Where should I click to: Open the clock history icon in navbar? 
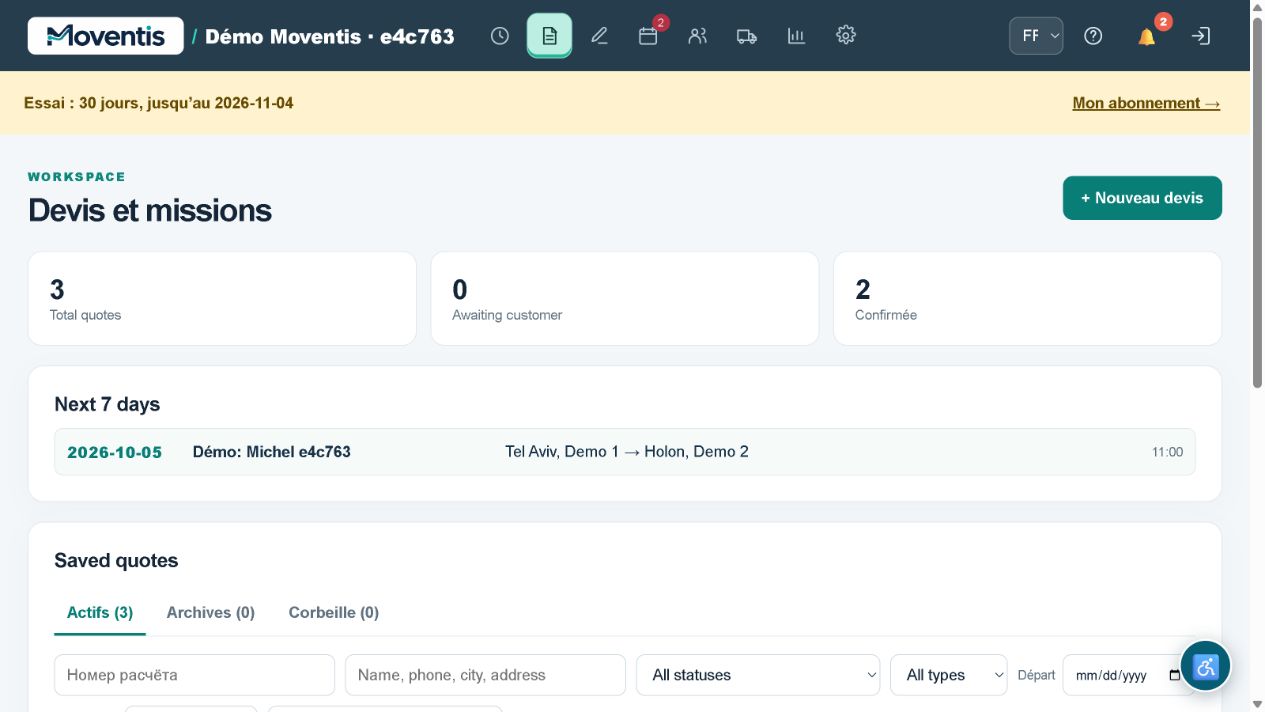pos(500,36)
